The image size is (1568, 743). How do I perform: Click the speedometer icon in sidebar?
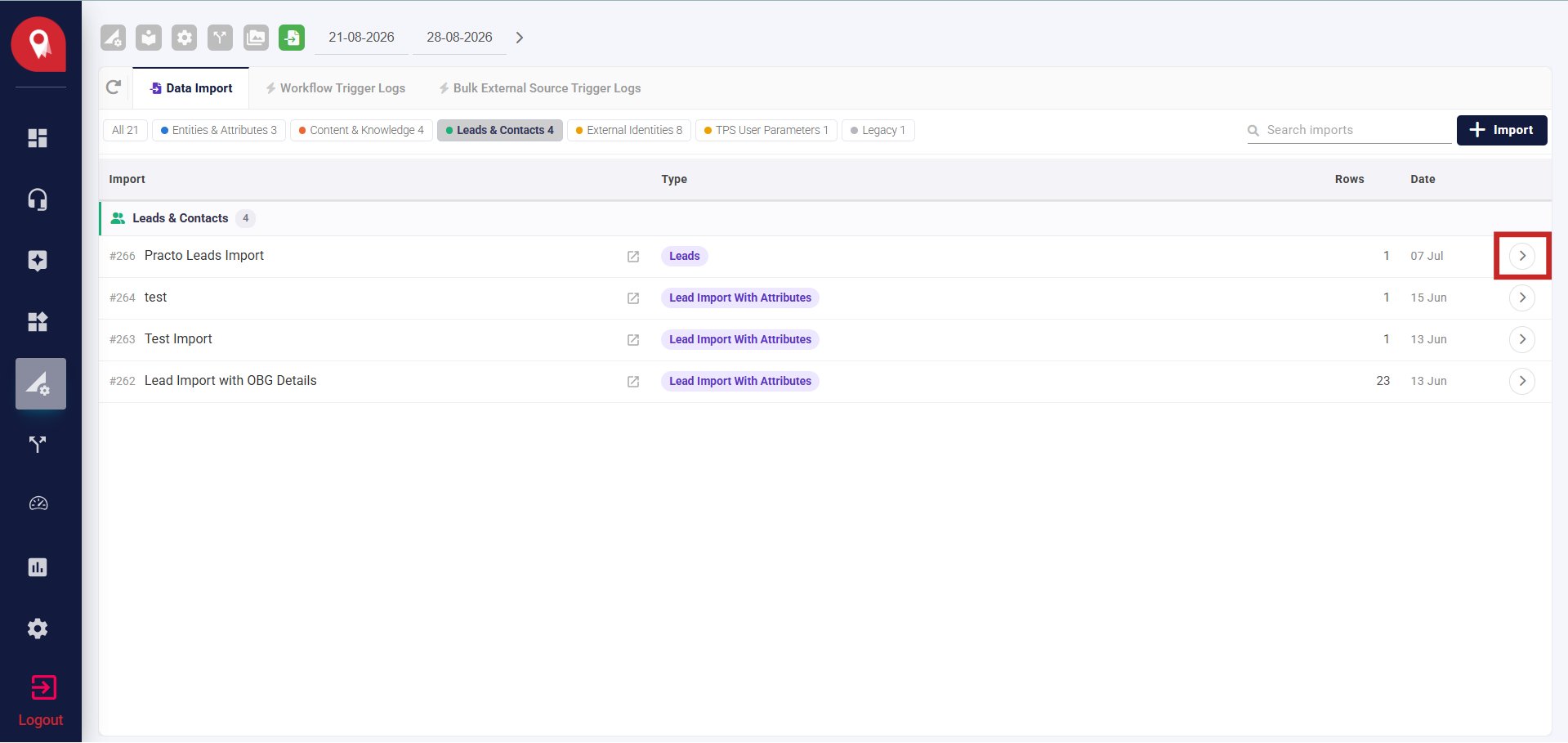tap(38, 504)
